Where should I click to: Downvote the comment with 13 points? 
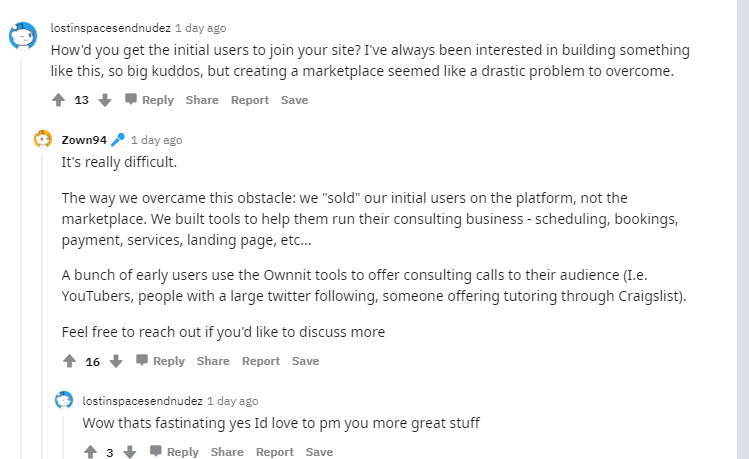(105, 100)
